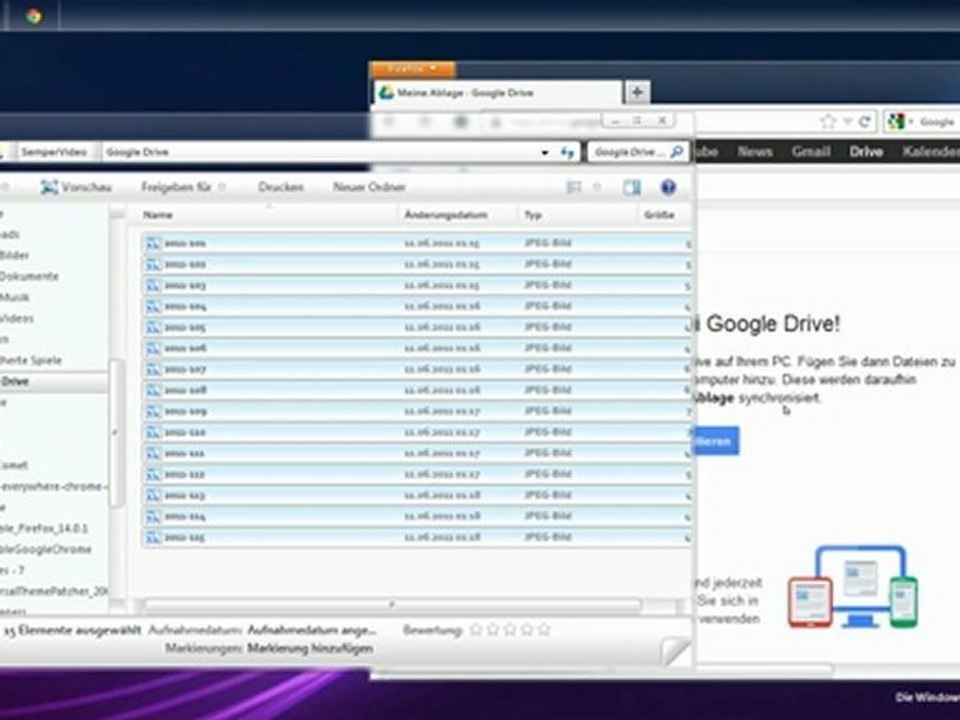Image resolution: width=960 pixels, height=720 pixels.
Task: Open the Freigeben für dropdown
Action: pyautogui.click(x=183, y=187)
